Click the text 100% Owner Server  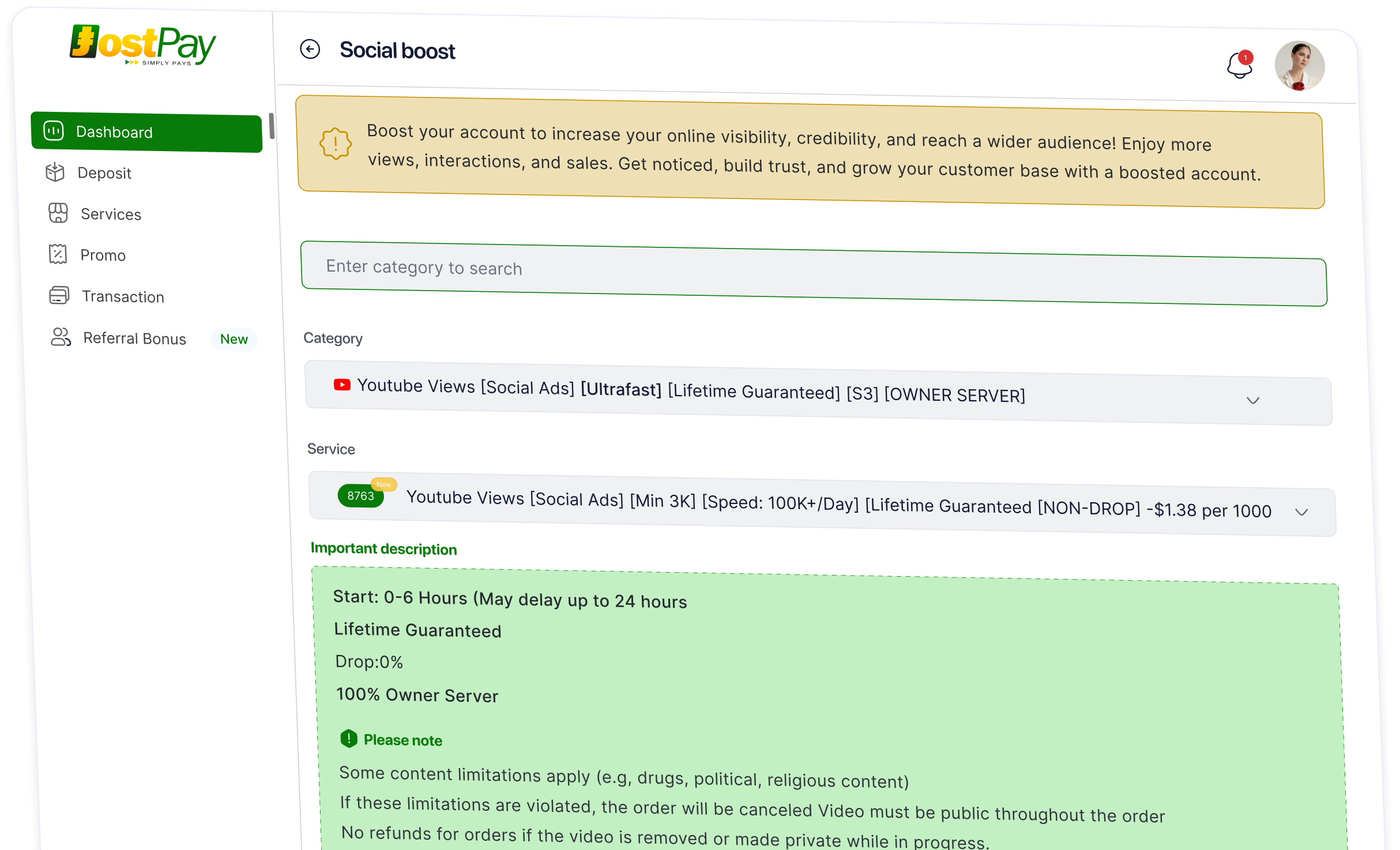click(x=417, y=695)
